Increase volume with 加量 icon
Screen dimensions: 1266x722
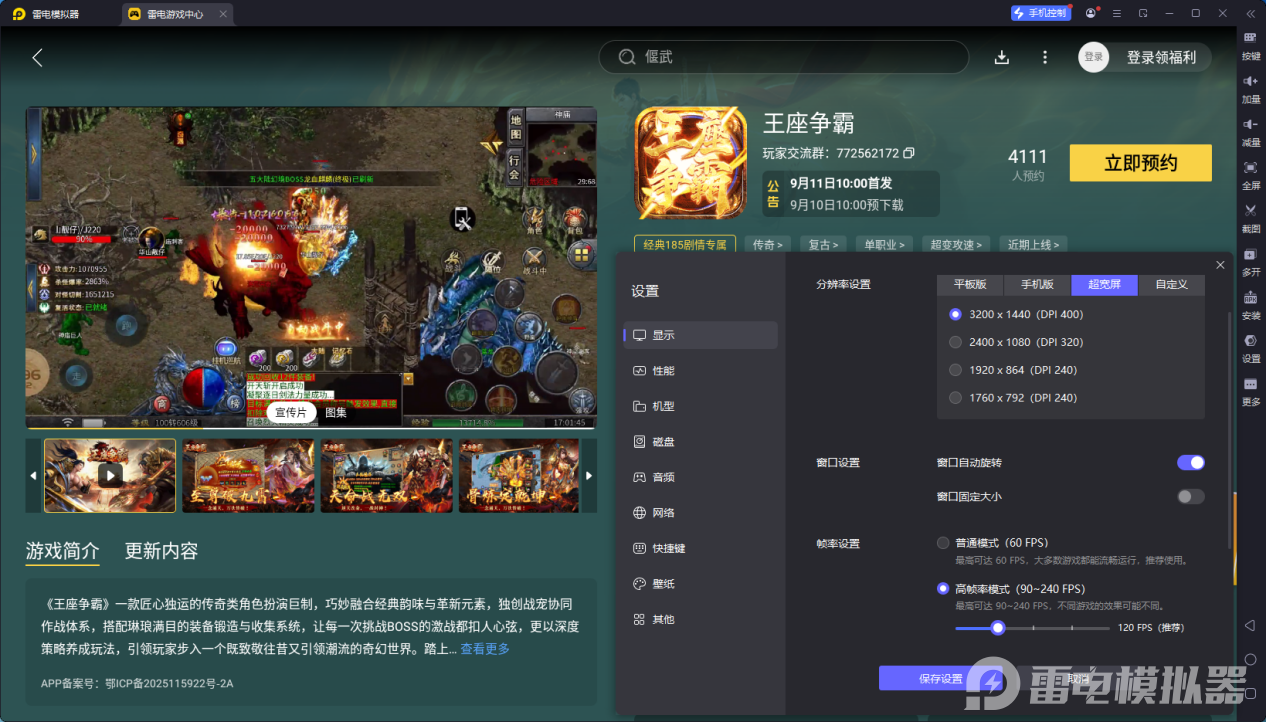tap(1250, 87)
